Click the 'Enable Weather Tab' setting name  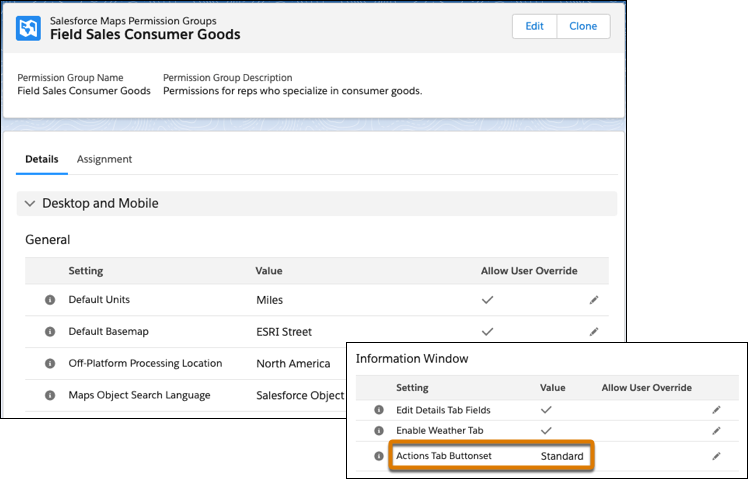pyautogui.click(x=439, y=430)
